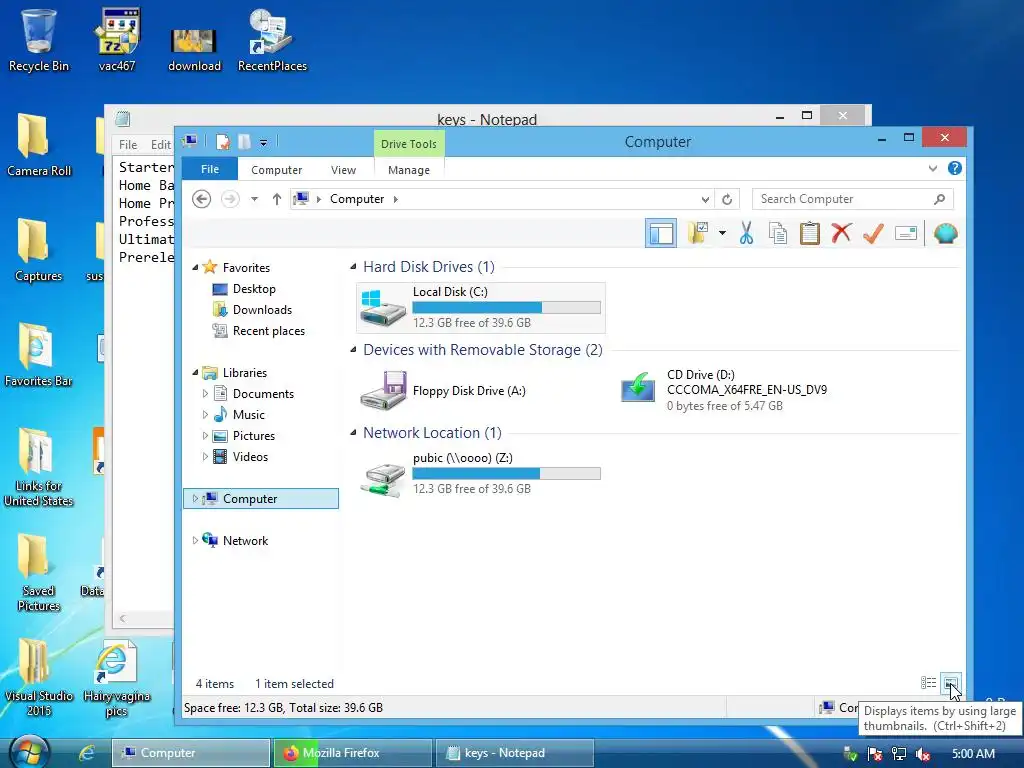Screen dimensions: 1024x768
Task: Click the Paste clipboard icon
Action: point(810,233)
